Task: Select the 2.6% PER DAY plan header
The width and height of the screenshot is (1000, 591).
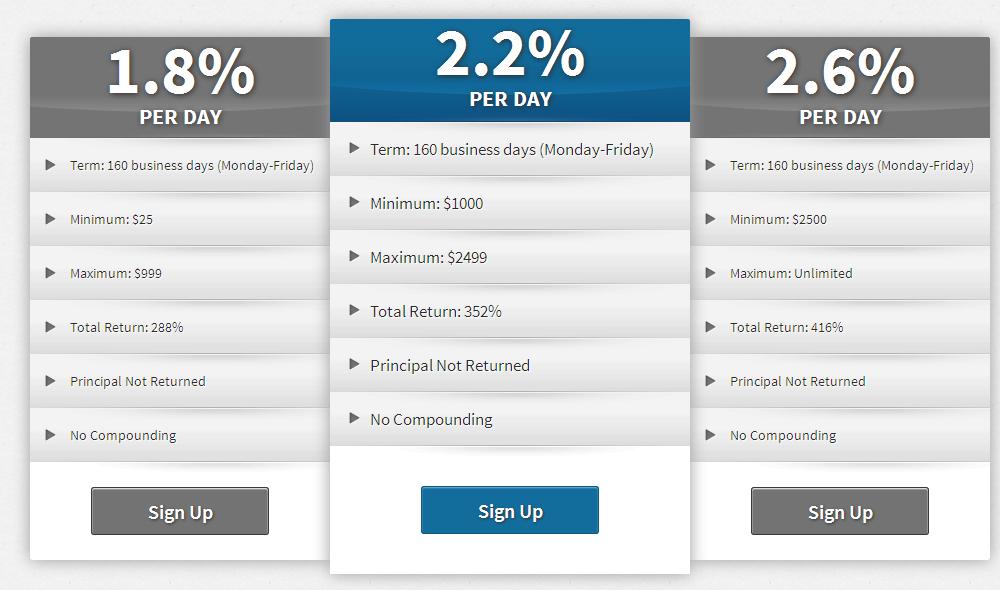Action: [x=840, y=88]
